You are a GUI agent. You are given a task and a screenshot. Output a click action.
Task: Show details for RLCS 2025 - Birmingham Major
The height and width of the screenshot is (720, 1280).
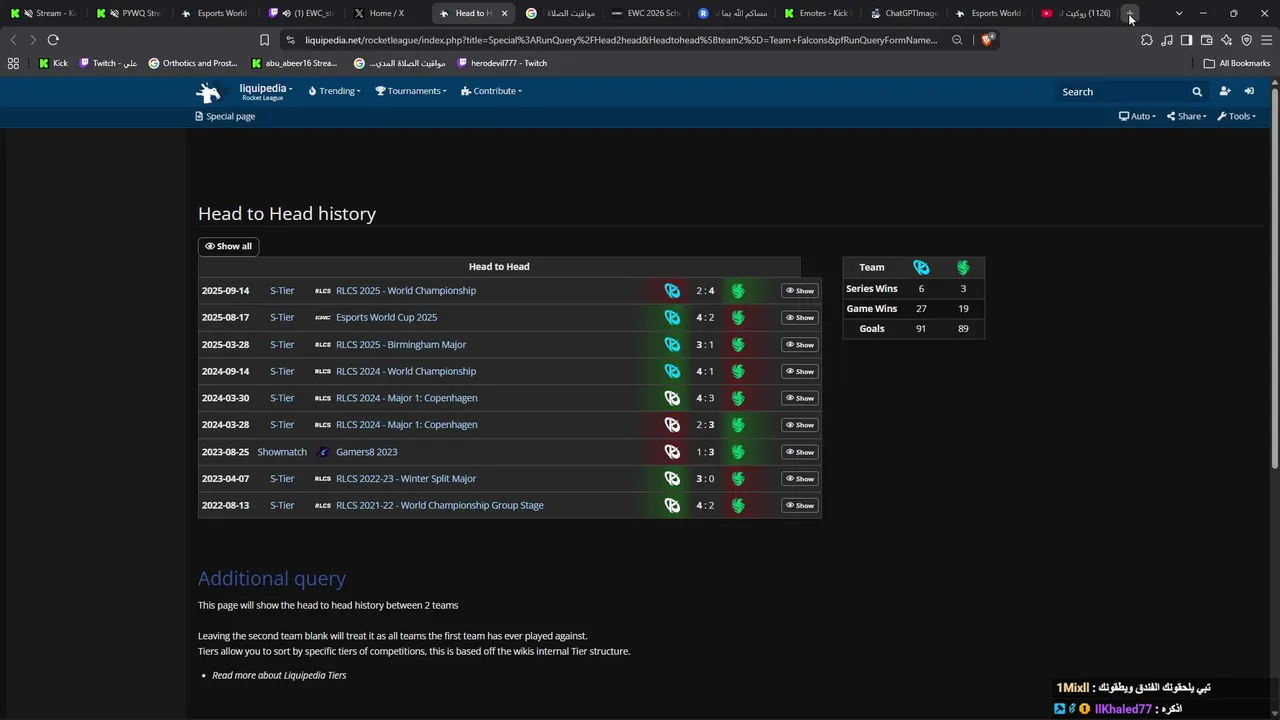click(799, 345)
